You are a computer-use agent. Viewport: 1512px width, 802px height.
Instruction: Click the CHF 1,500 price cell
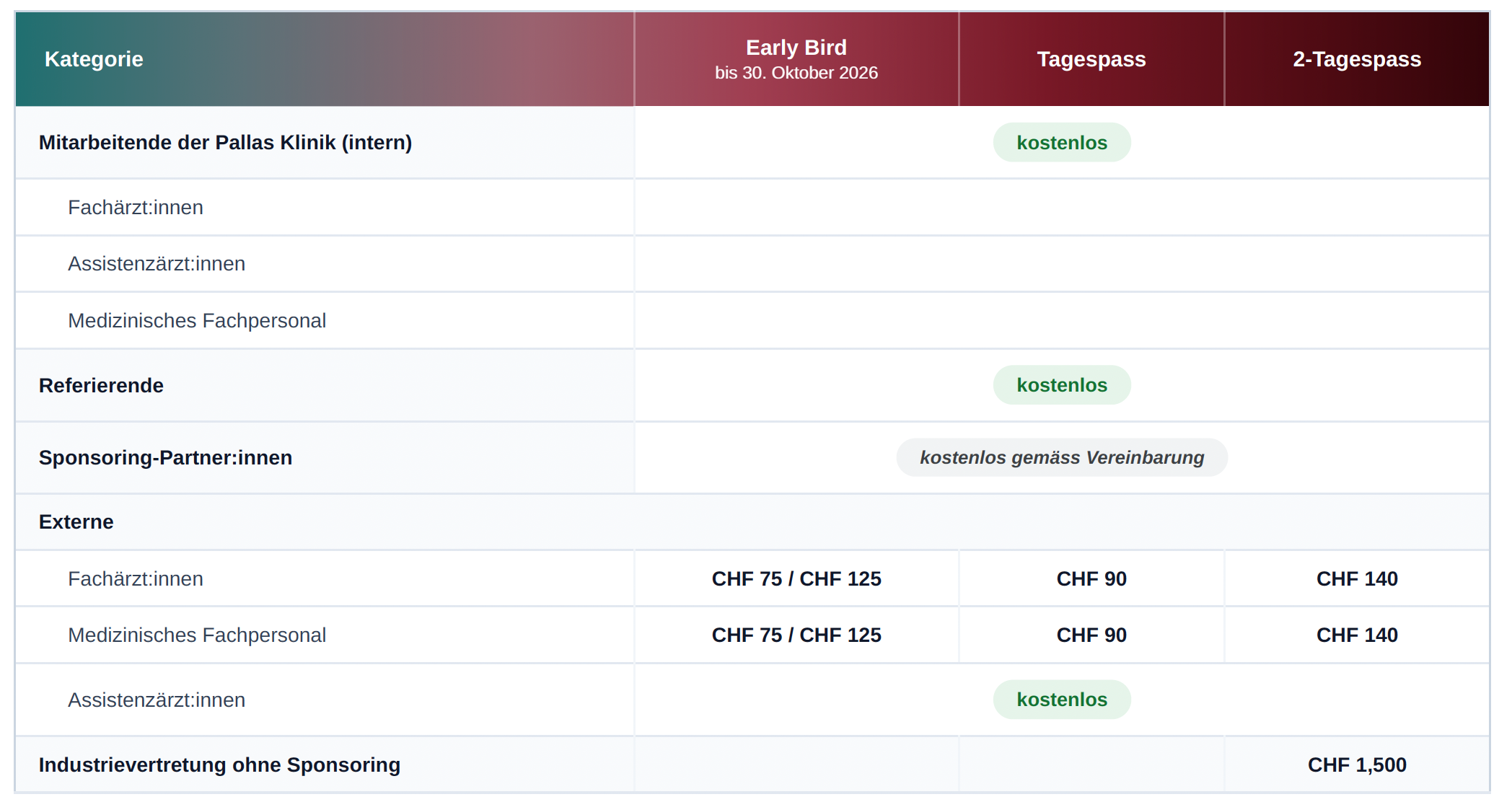(x=1357, y=765)
